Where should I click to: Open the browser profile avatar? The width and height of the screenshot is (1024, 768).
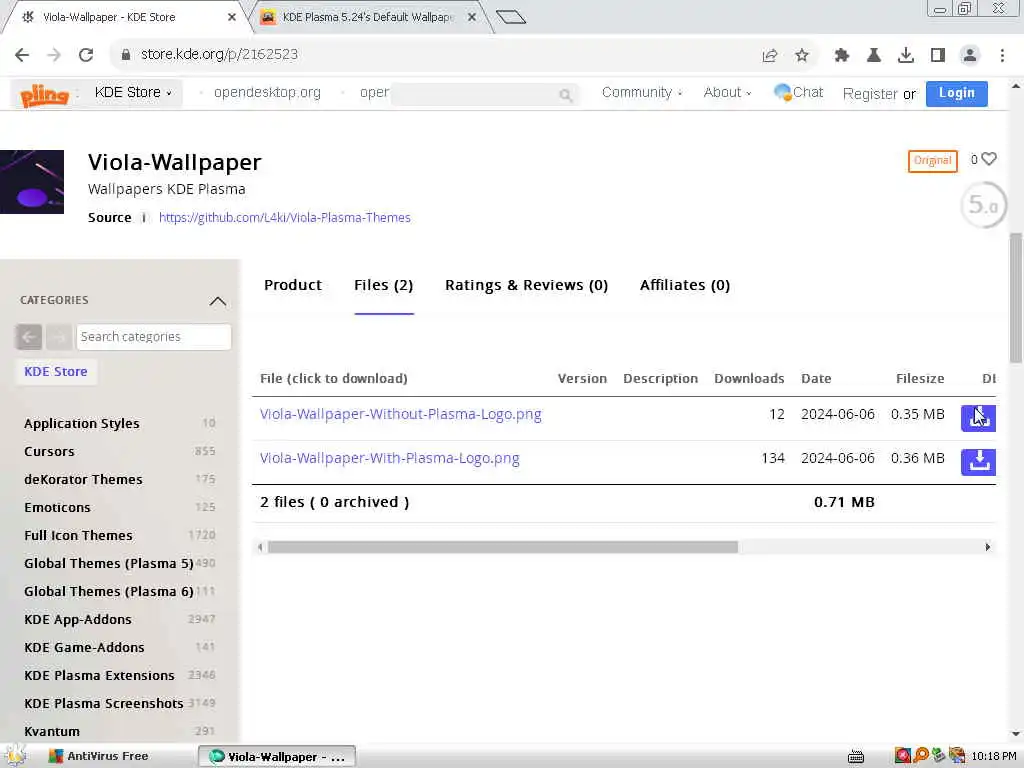pyautogui.click(x=970, y=56)
